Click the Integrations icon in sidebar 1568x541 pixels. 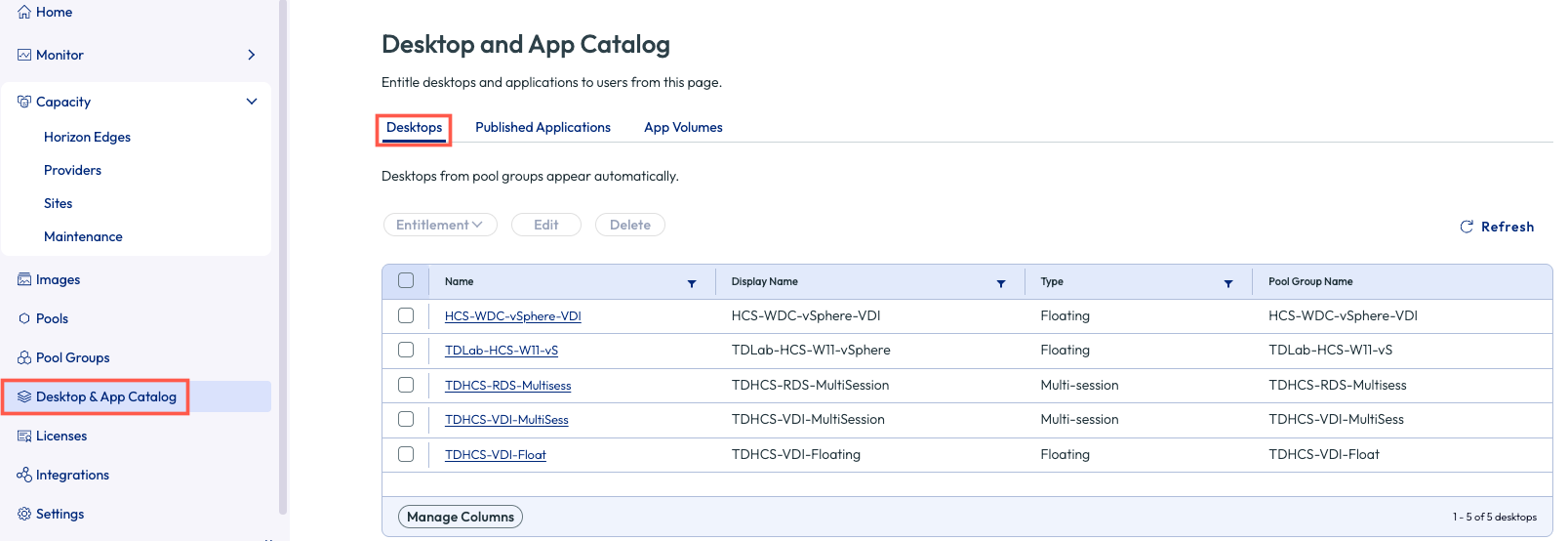pyautogui.click(x=24, y=475)
